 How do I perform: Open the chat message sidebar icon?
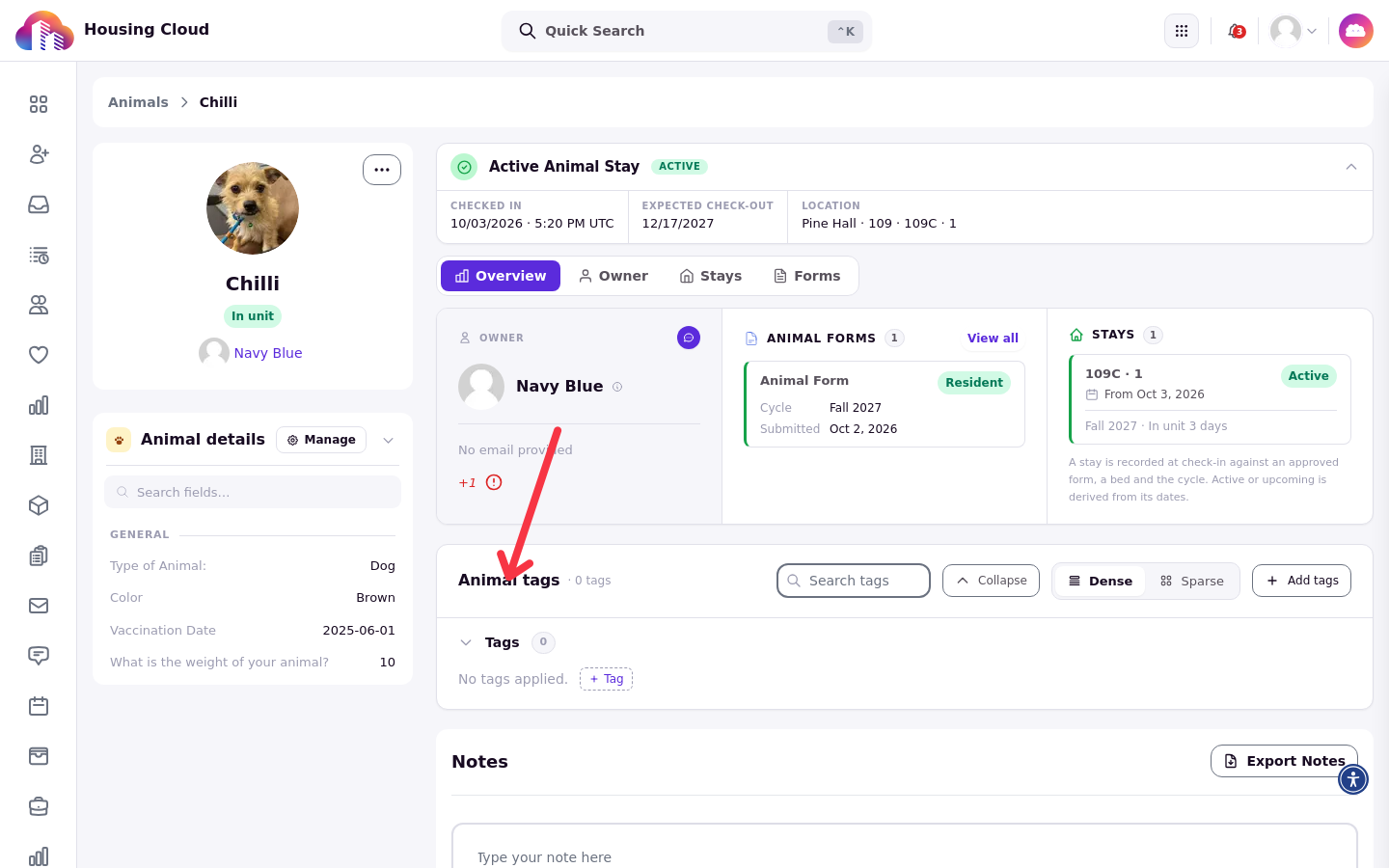[x=39, y=656]
